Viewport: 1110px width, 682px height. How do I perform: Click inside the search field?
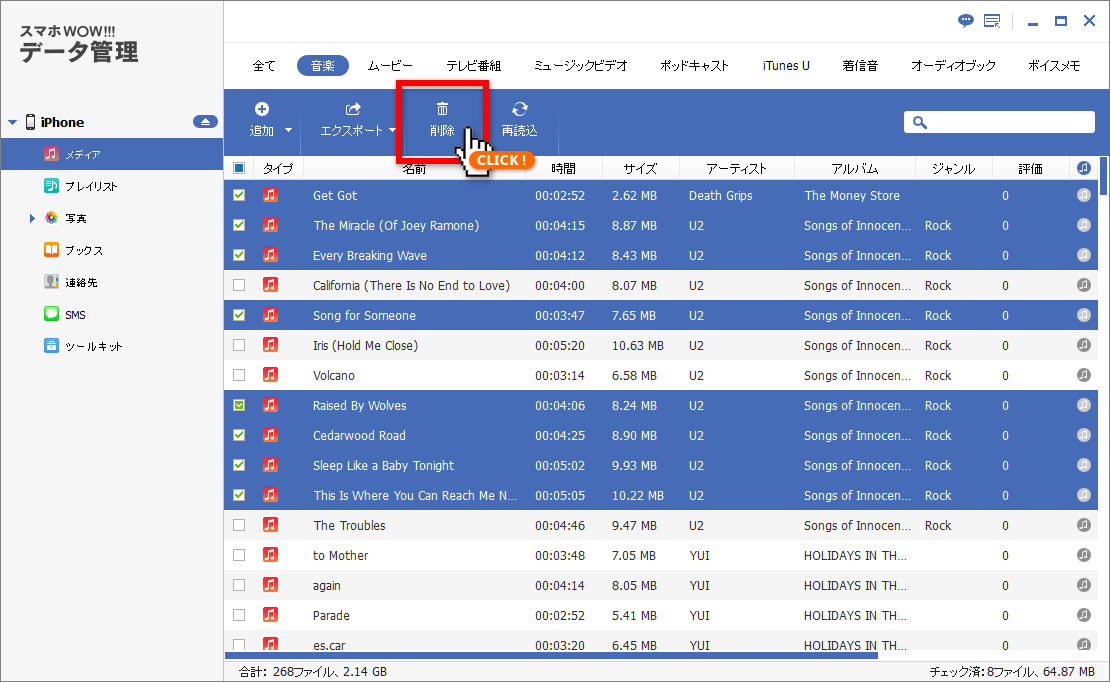1000,122
